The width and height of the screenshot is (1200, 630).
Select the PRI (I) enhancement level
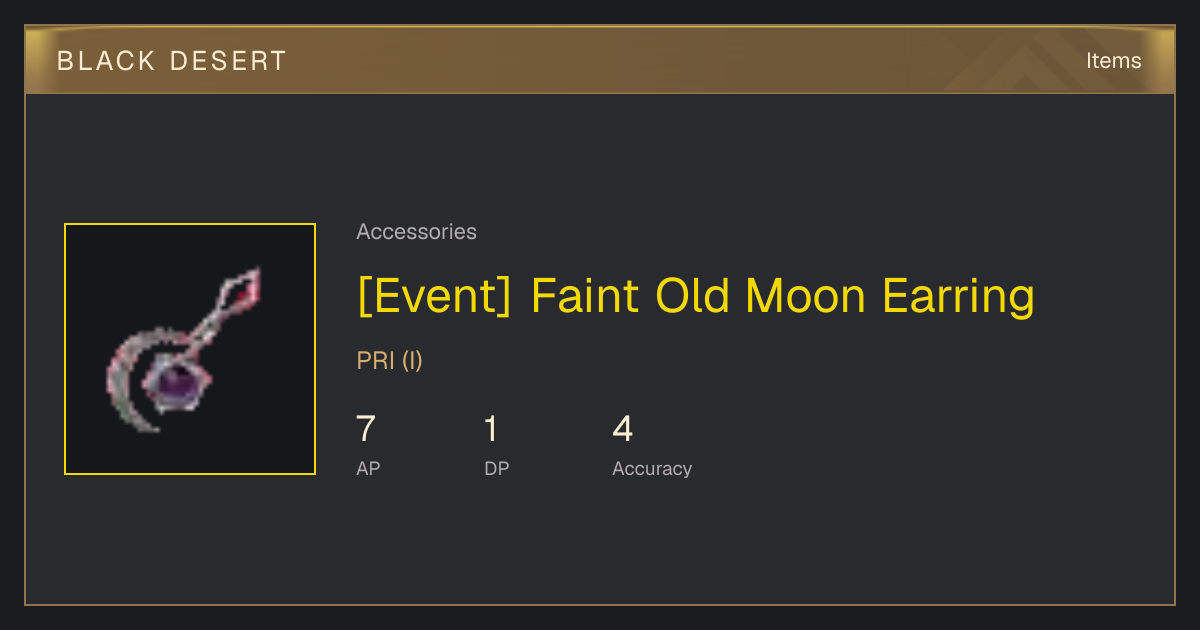tap(389, 361)
